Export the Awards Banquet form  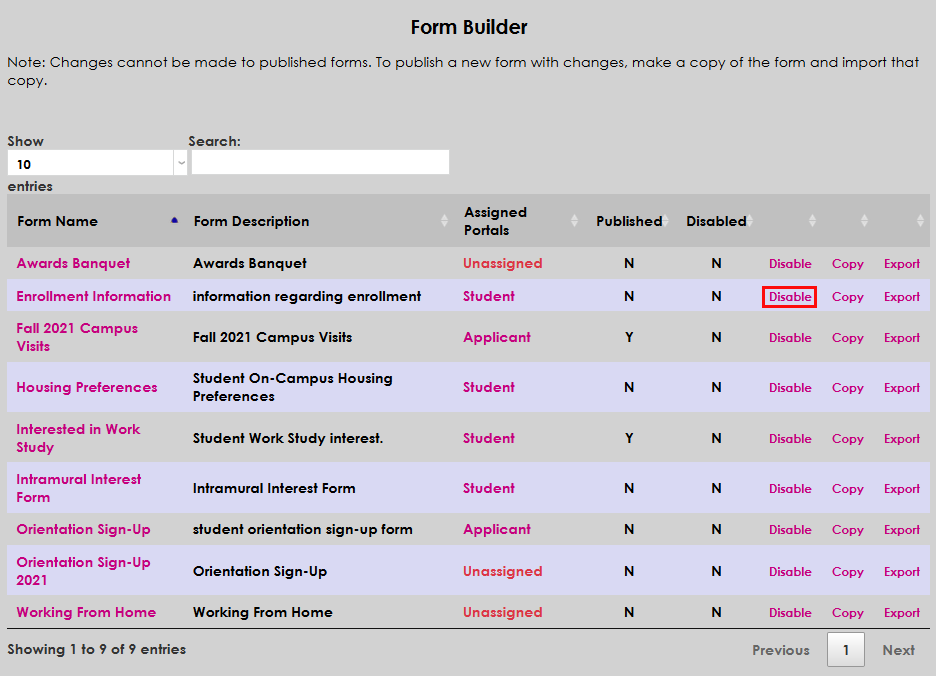point(901,263)
